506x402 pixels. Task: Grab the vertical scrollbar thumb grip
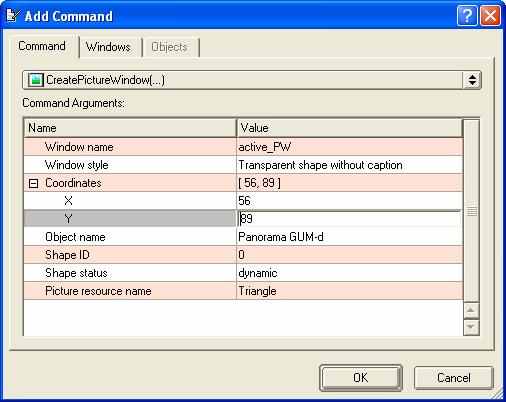click(471, 211)
